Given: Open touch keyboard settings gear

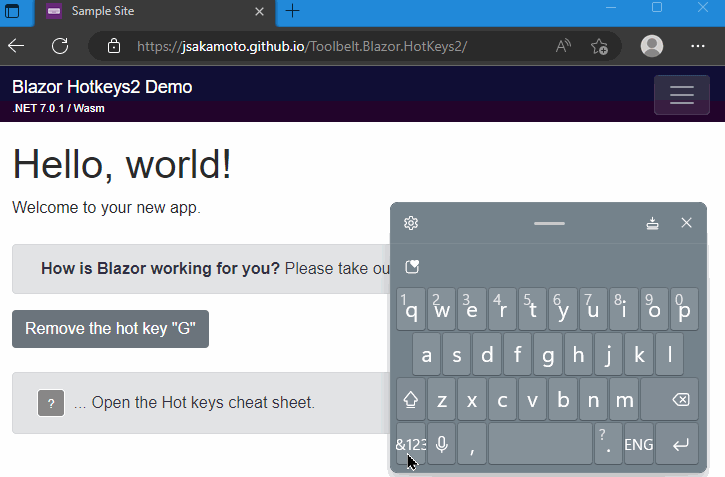Looking at the screenshot, I should point(411,223).
